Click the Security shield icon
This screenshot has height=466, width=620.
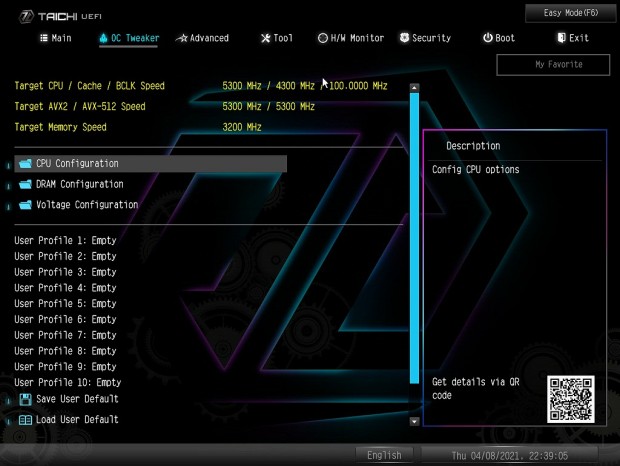pyautogui.click(x=404, y=38)
